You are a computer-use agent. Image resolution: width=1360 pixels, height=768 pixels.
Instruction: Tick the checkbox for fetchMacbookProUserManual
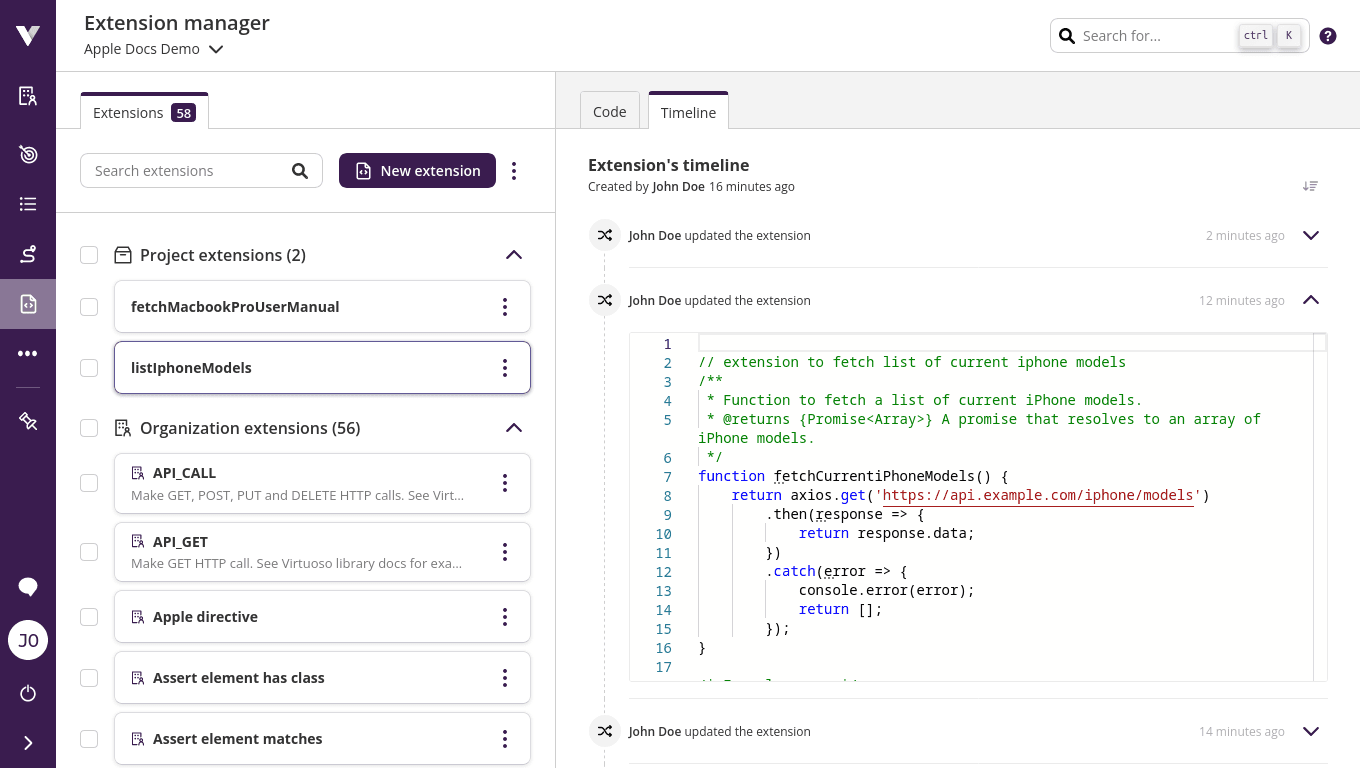click(x=89, y=307)
